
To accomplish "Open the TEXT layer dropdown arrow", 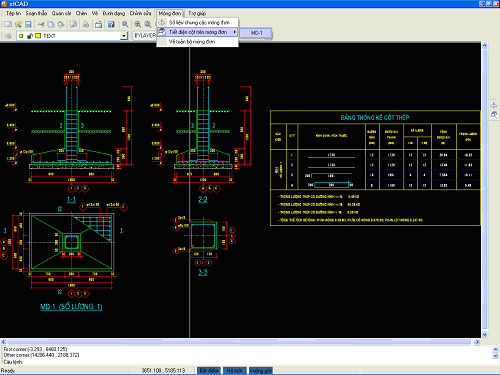I will click(x=124, y=36).
